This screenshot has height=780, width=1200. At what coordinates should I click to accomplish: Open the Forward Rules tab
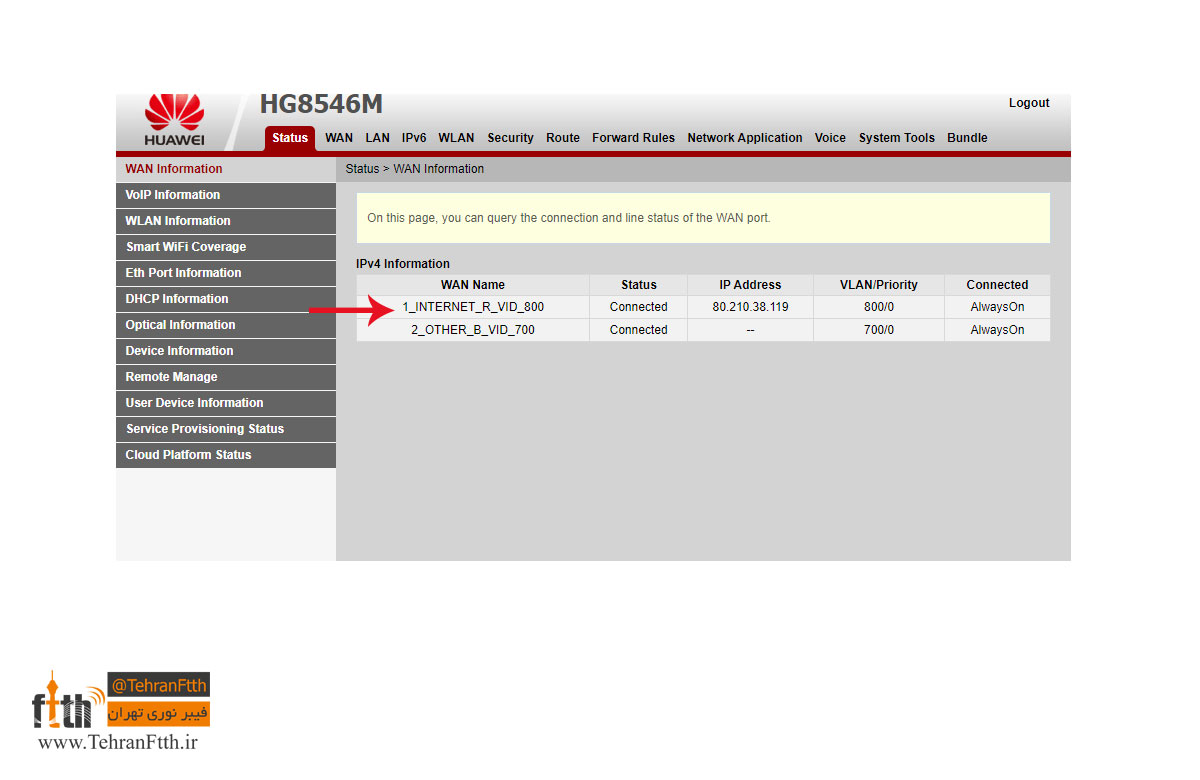pos(633,138)
